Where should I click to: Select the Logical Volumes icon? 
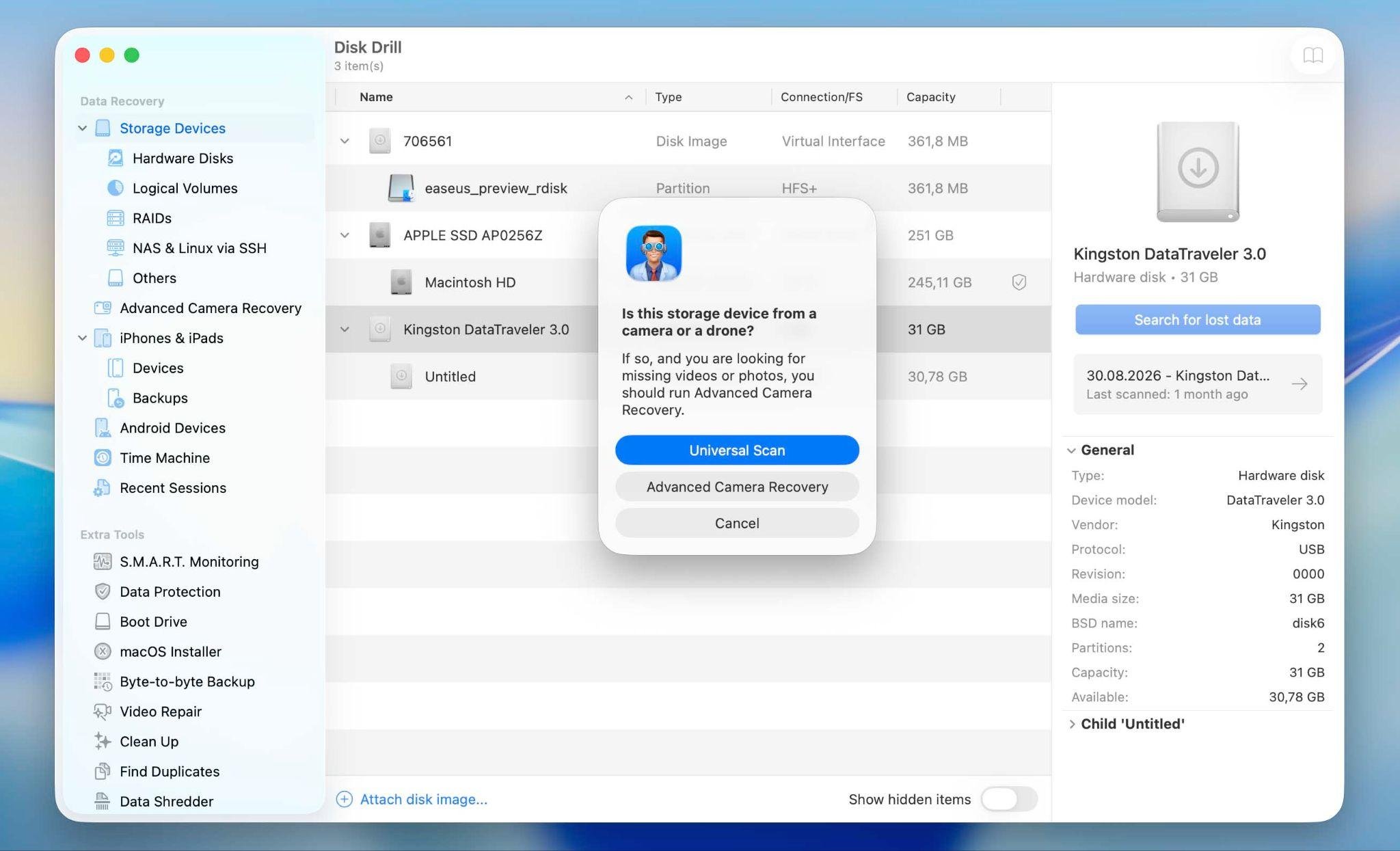116,188
